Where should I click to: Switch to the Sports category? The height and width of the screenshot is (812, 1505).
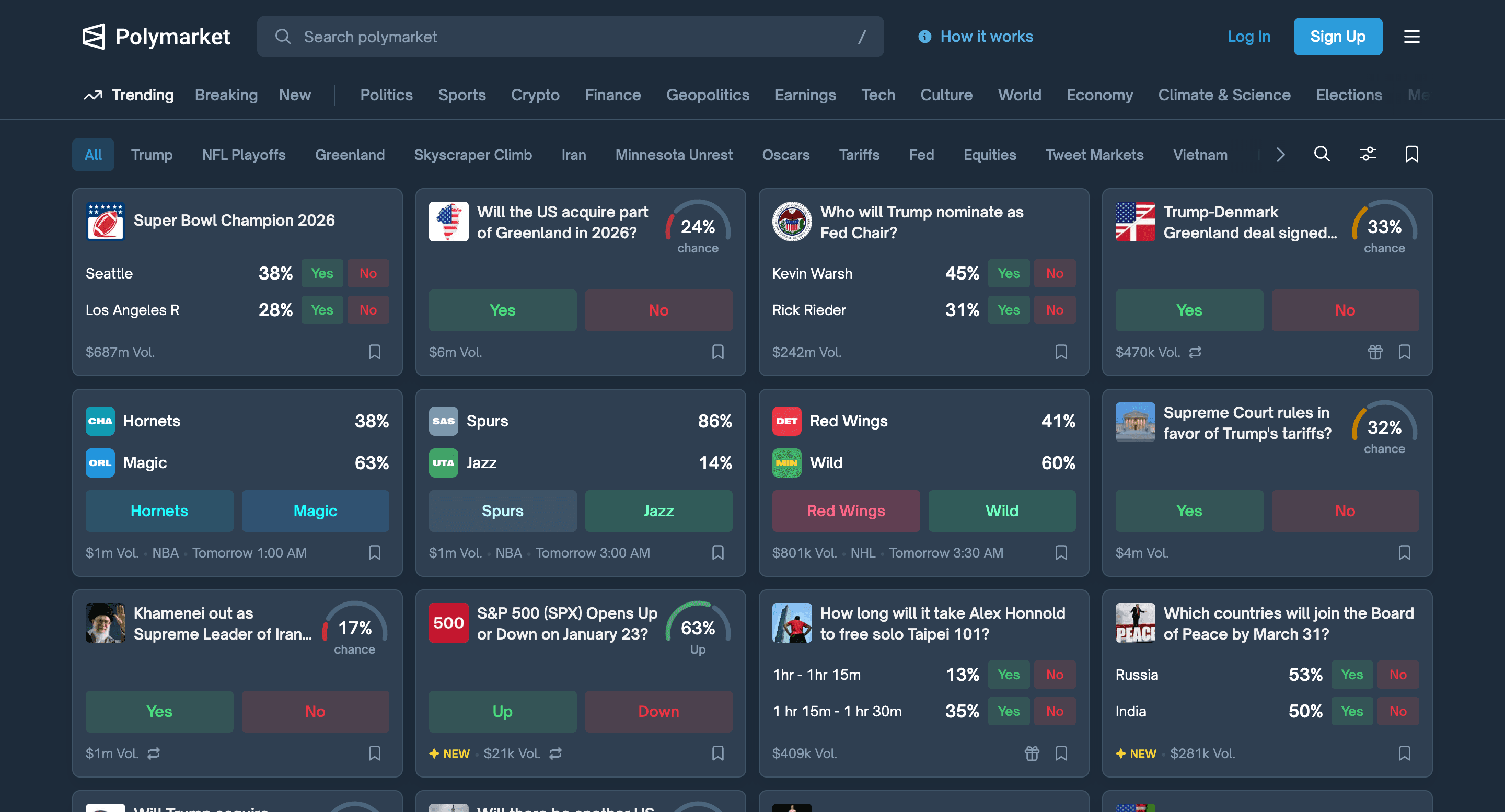[x=461, y=95]
